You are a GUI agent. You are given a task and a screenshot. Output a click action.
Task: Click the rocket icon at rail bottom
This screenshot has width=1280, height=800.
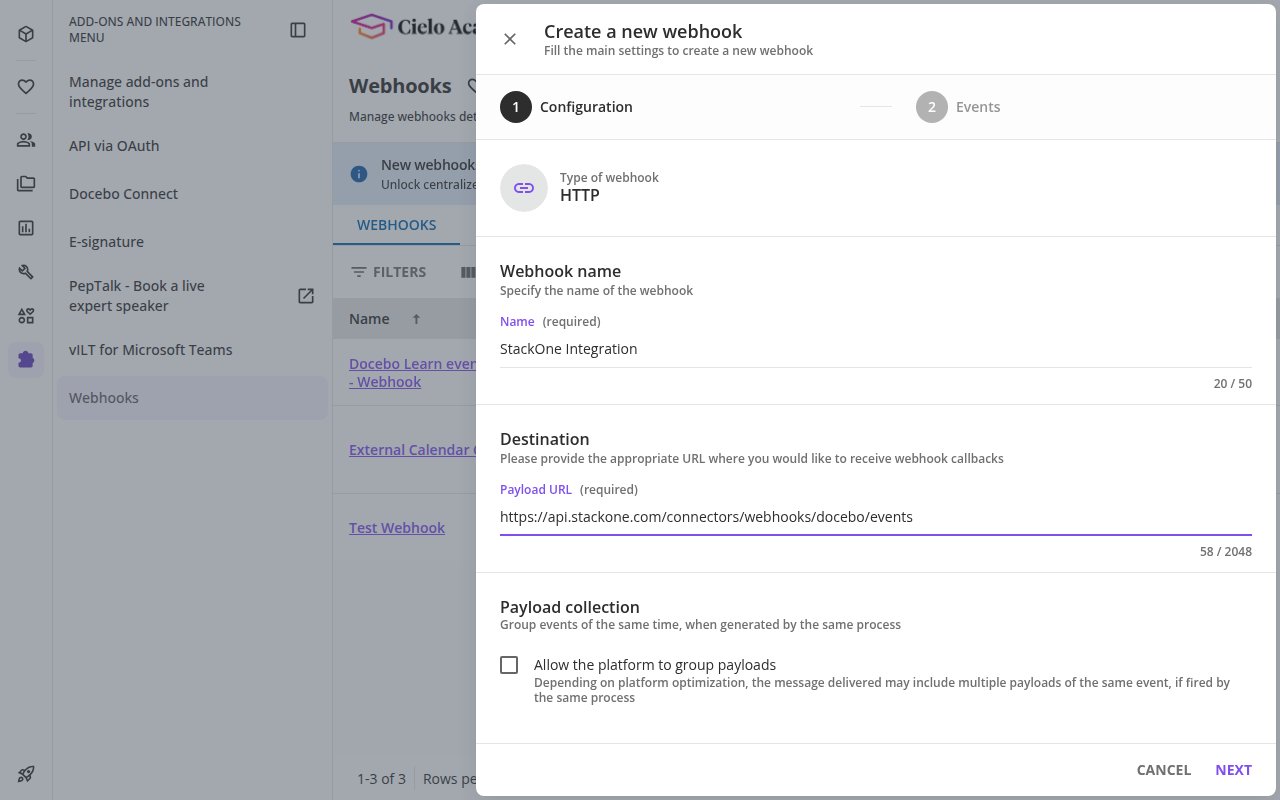tap(26, 773)
